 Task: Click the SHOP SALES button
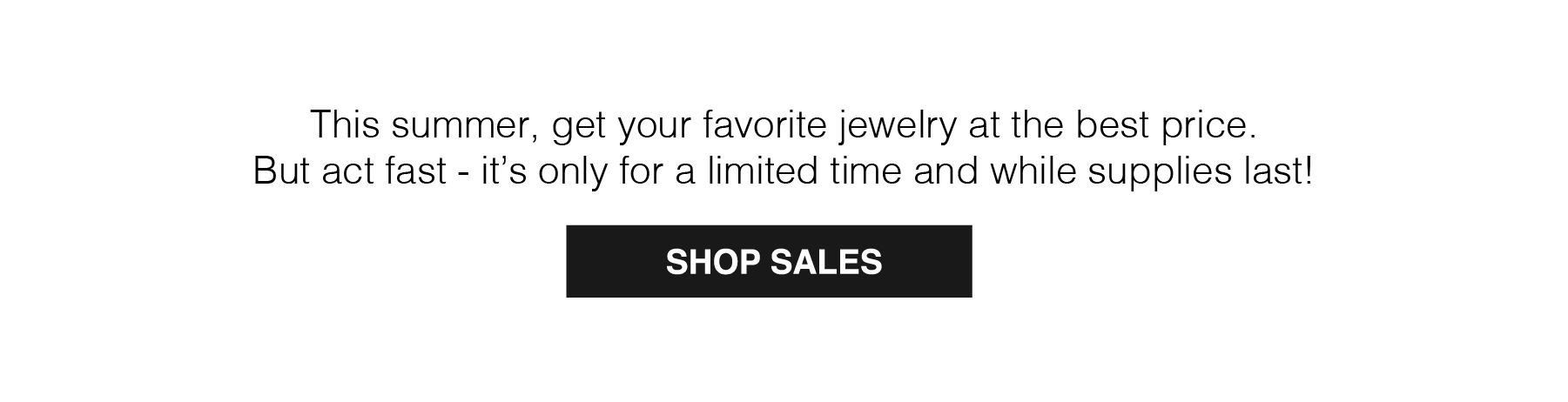click(769, 261)
